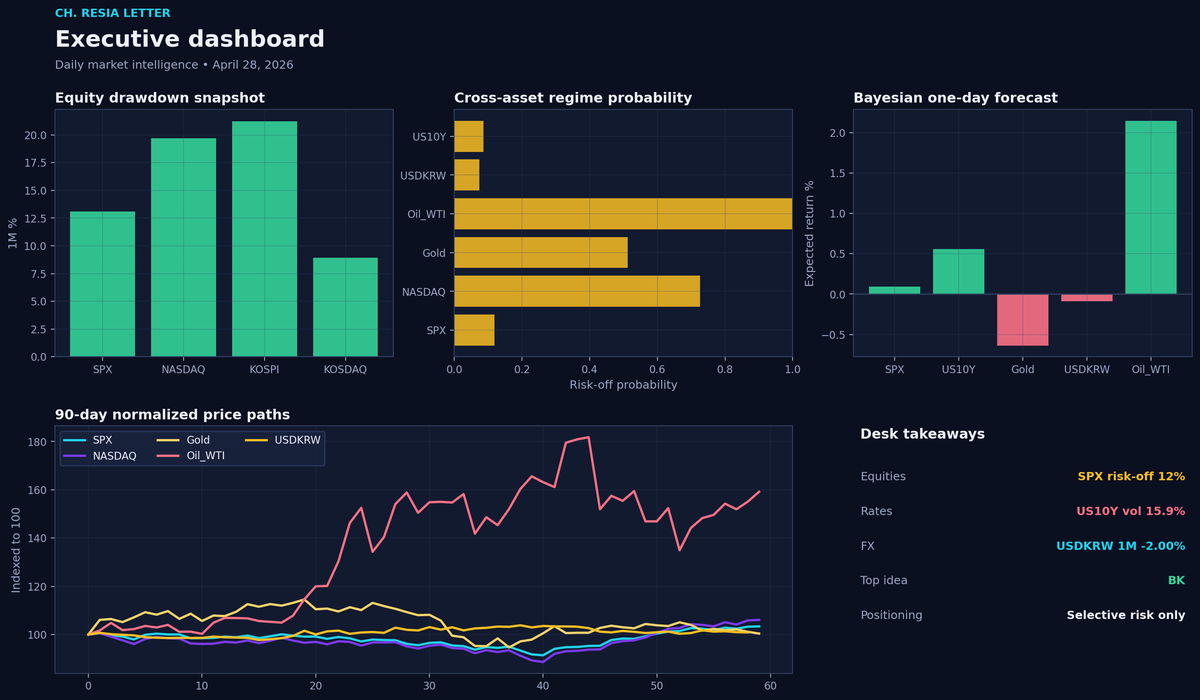Click the SPX bar in drawdown chart
The image size is (1200, 700).
pyautogui.click(x=102, y=284)
